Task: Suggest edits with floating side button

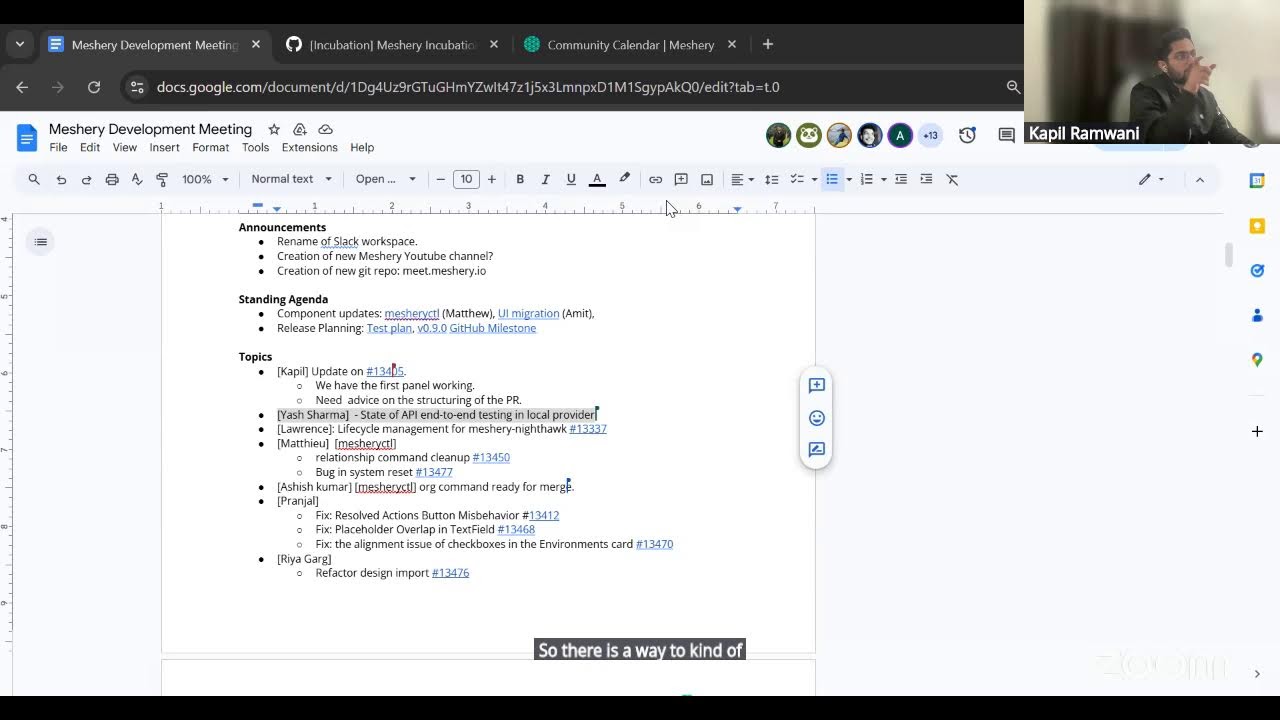Action: (816, 450)
